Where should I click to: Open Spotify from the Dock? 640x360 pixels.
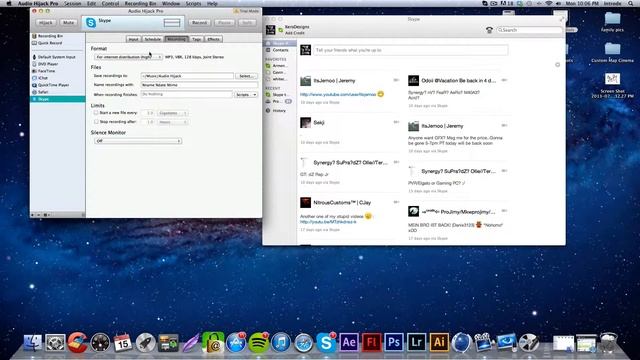tap(258, 342)
